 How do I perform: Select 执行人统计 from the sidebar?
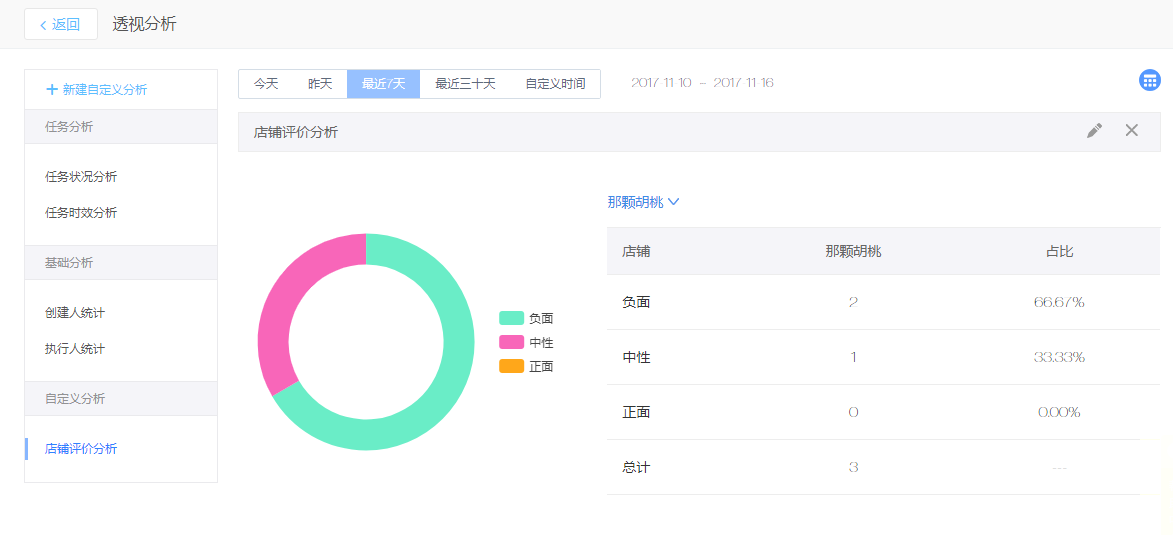75,349
